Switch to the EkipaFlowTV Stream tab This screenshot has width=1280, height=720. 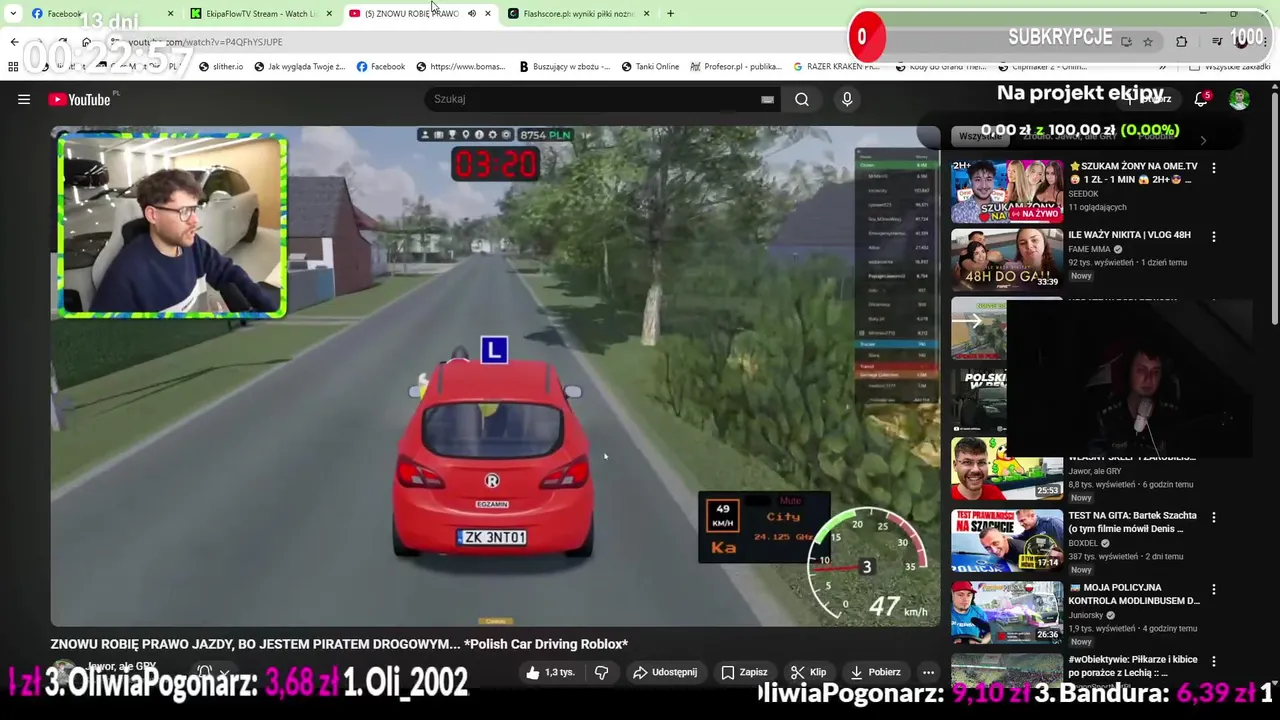(x=262, y=13)
